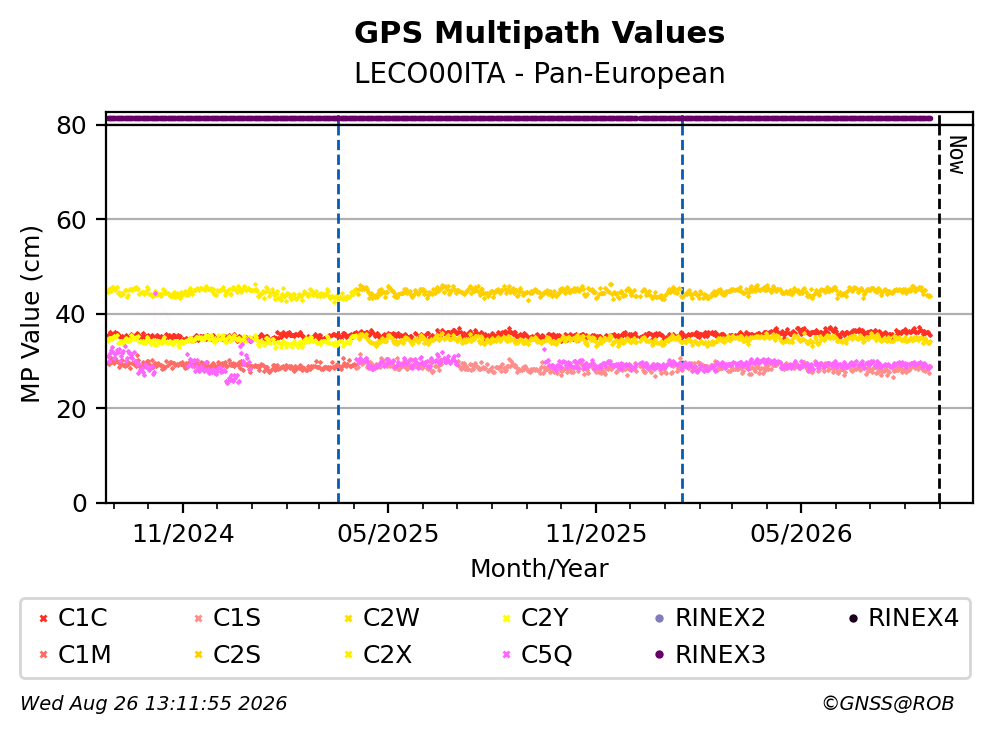Click the LECO00ITA - Pan-European subtitle
Viewport: 993px width, 734px height.
click(x=540, y=74)
